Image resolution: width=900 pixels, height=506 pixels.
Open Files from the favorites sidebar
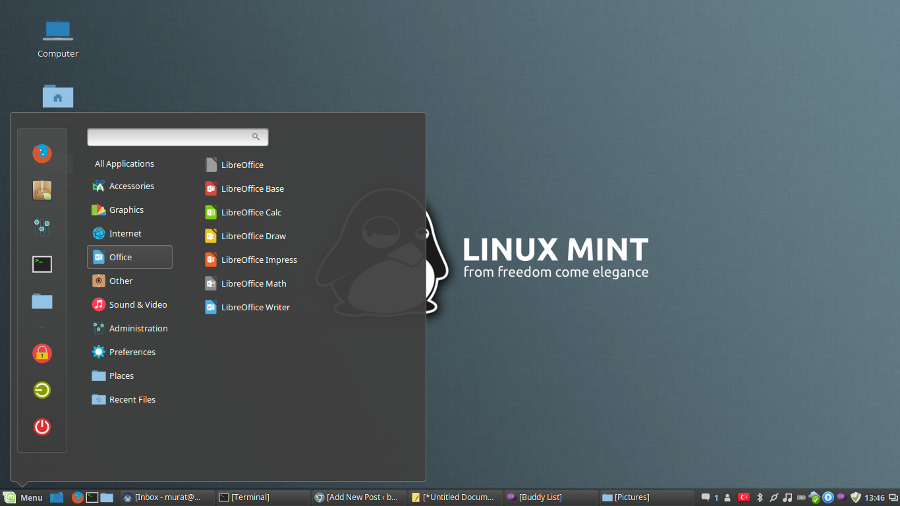pyautogui.click(x=42, y=301)
